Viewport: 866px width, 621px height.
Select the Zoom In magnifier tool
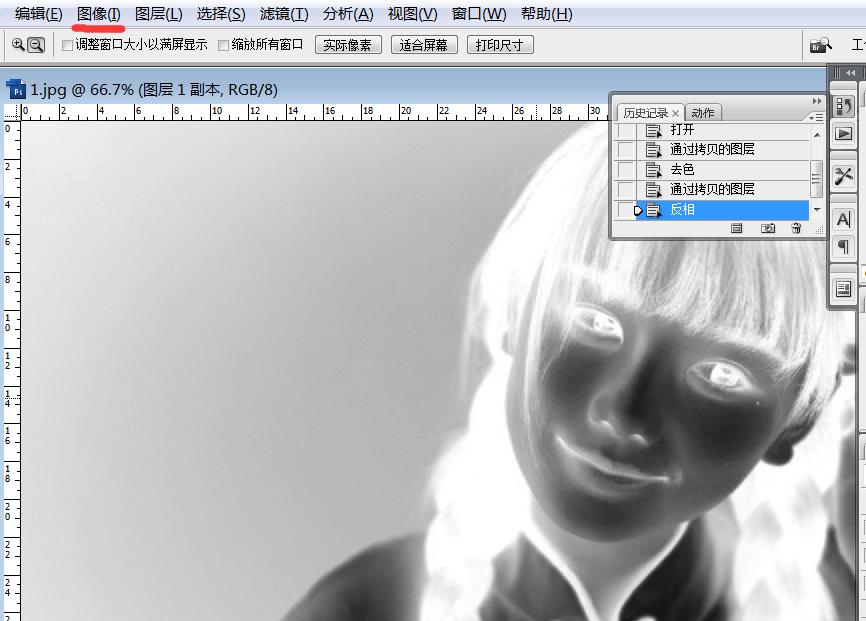click(18, 45)
